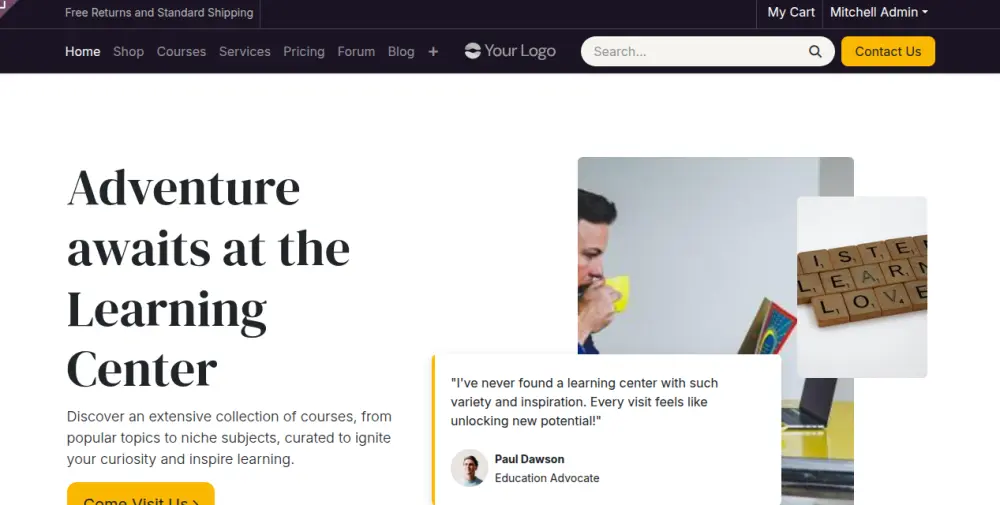Go to the Shop page
This screenshot has height=505, width=1000.
(128, 52)
